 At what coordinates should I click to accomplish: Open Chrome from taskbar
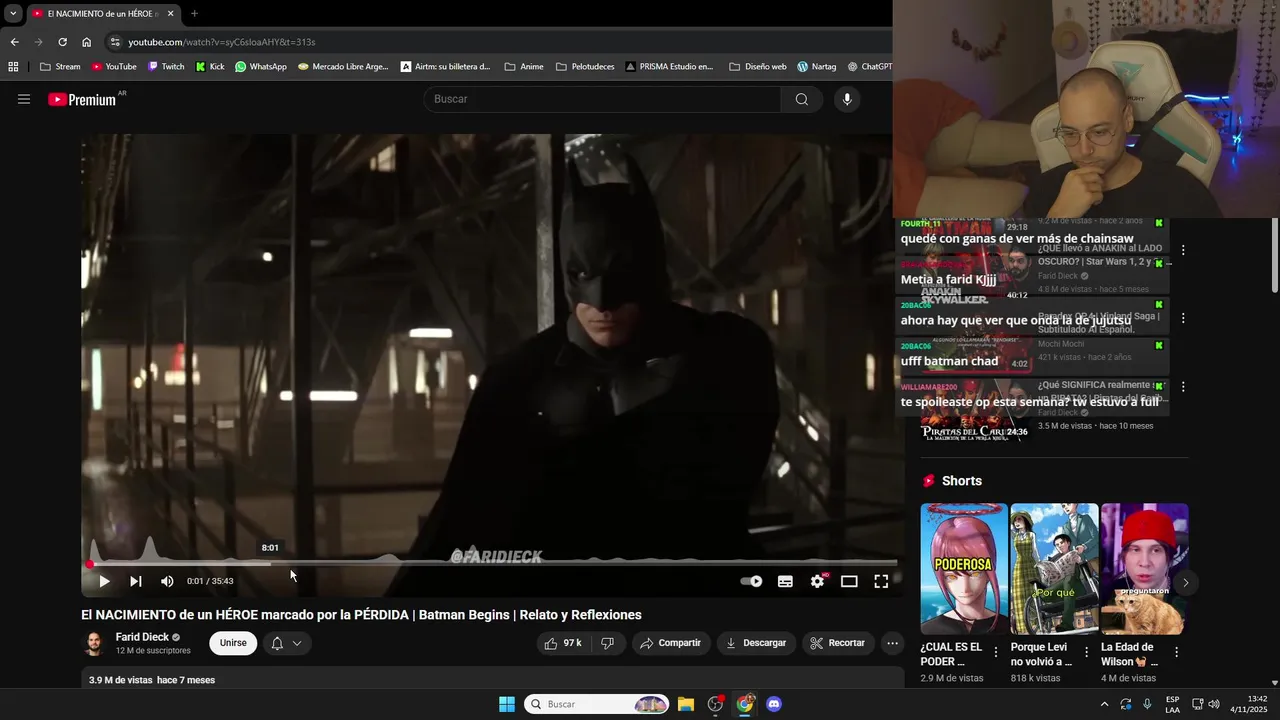(x=744, y=704)
